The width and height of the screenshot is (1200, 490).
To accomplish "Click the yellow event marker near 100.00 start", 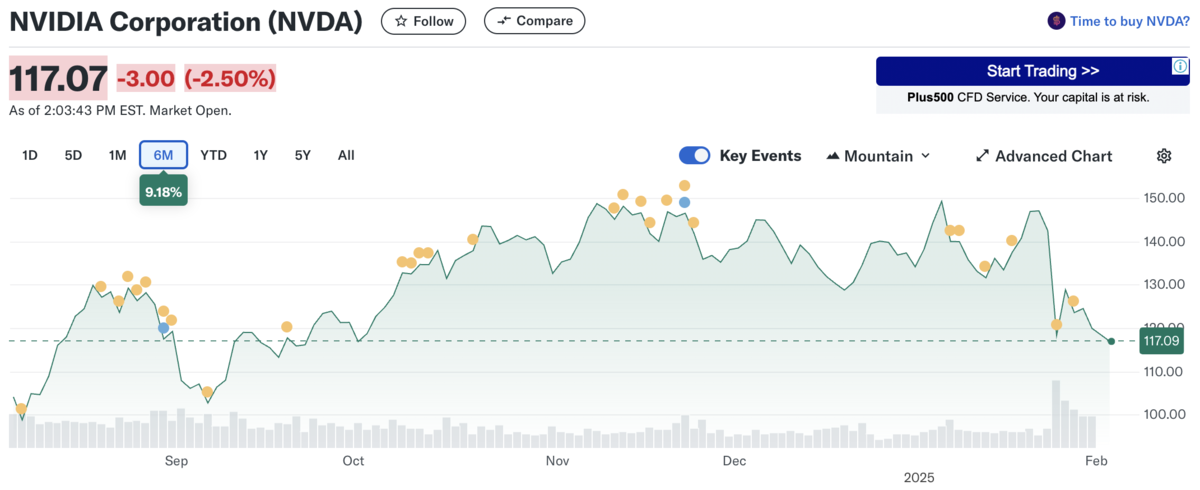I will click(x=21, y=409).
